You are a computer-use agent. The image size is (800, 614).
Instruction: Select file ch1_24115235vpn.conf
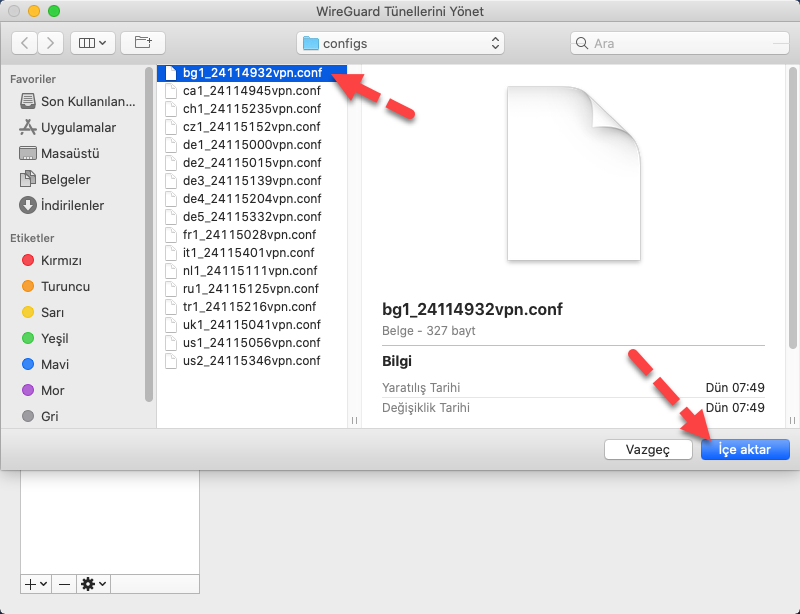(x=252, y=109)
